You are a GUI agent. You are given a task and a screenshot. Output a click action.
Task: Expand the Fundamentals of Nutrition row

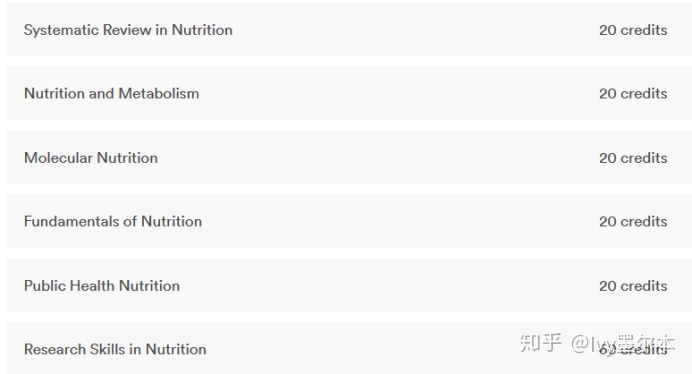349,221
